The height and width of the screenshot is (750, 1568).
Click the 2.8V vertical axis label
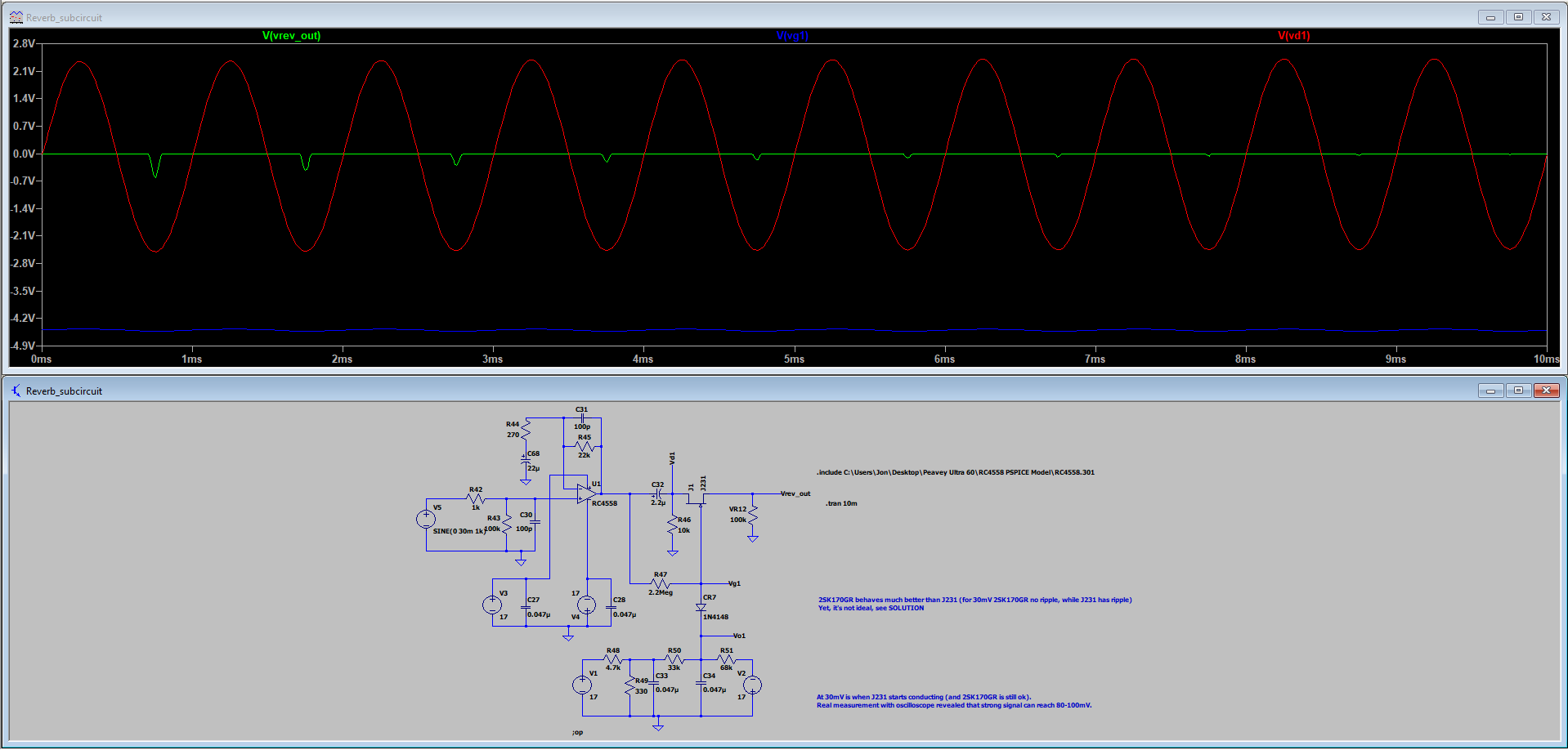[x=24, y=43]
